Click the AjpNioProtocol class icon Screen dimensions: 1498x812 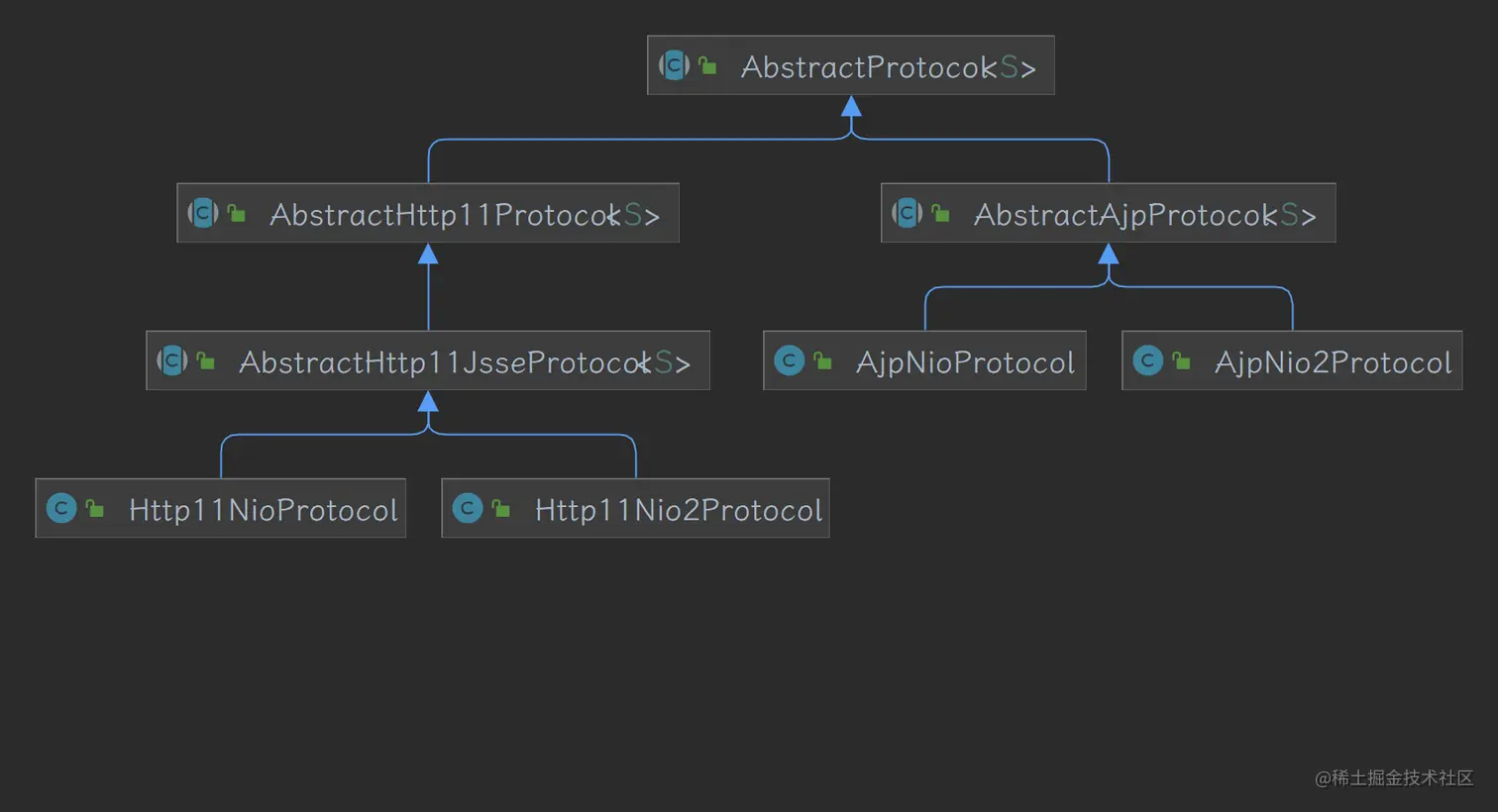pyautogui.click(x=790, y=360)
